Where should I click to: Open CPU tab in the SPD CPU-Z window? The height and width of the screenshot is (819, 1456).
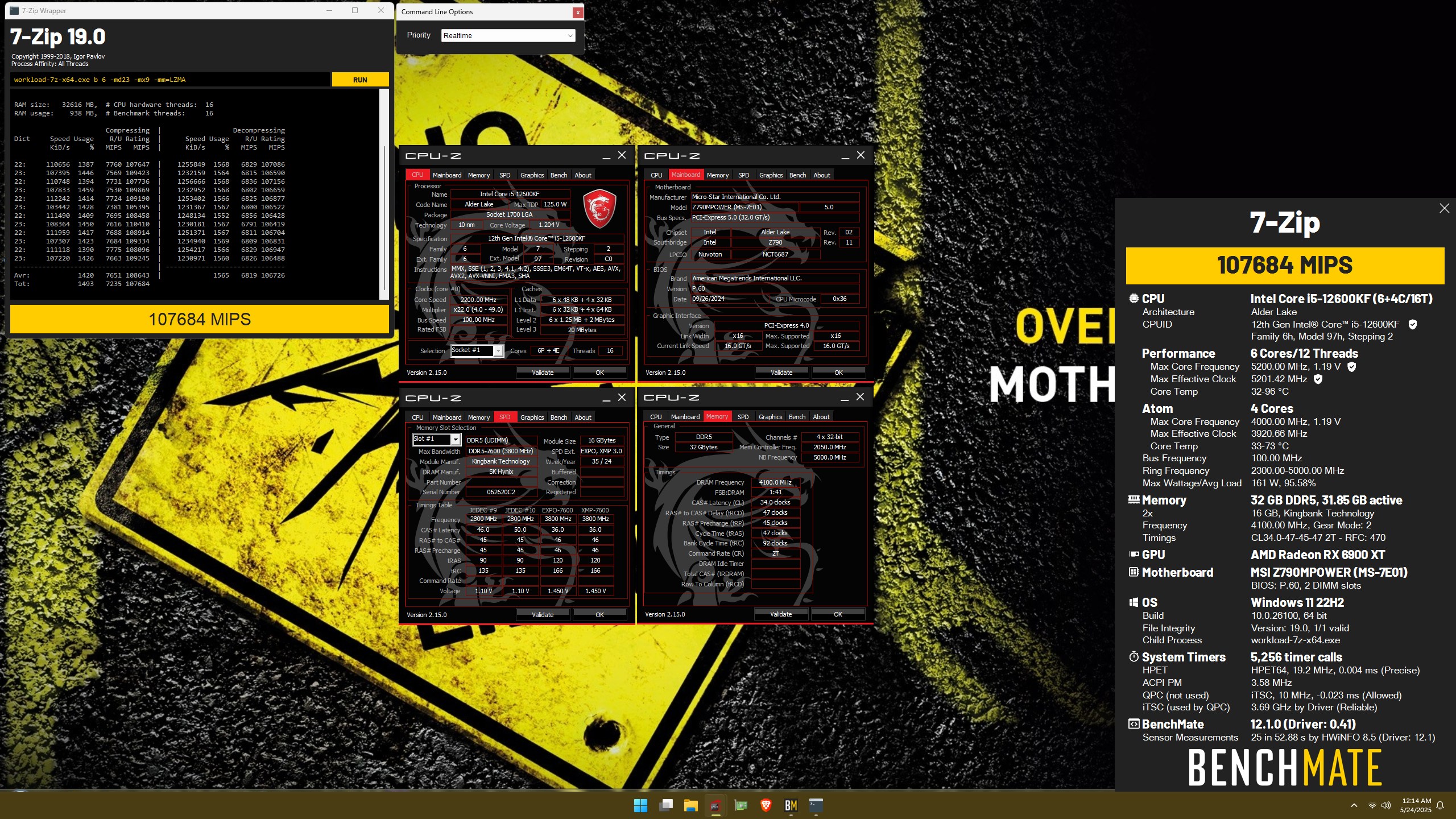(x=417, y=417)
